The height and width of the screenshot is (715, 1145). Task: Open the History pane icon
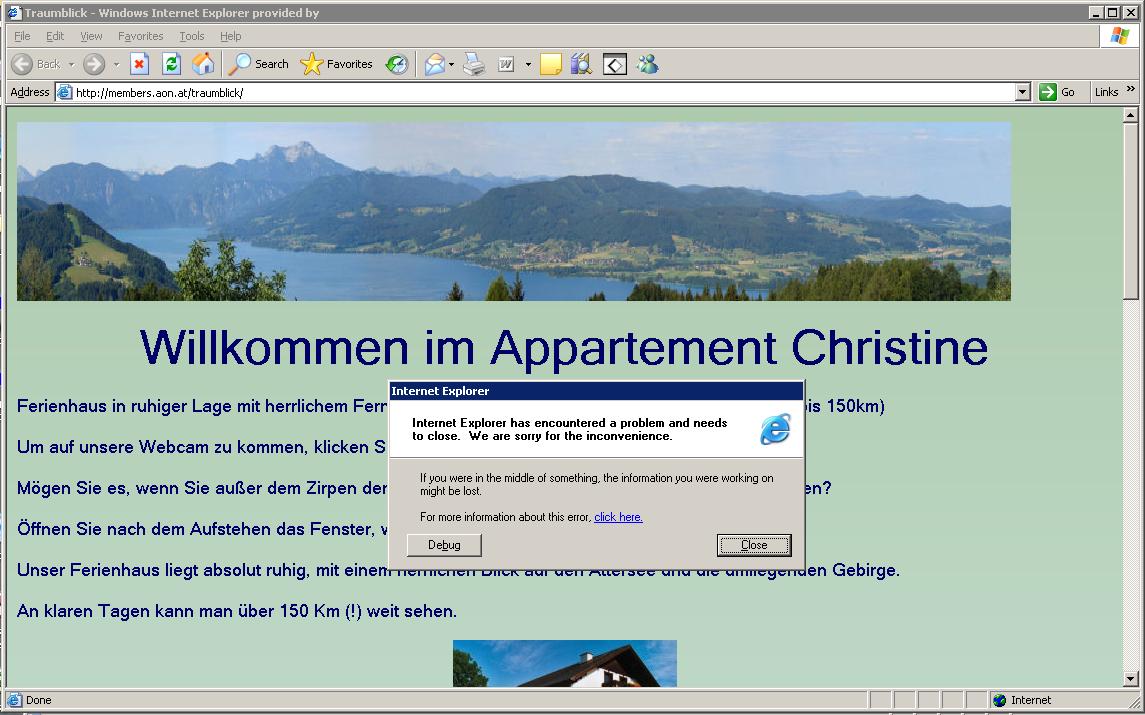pos(397,64)
